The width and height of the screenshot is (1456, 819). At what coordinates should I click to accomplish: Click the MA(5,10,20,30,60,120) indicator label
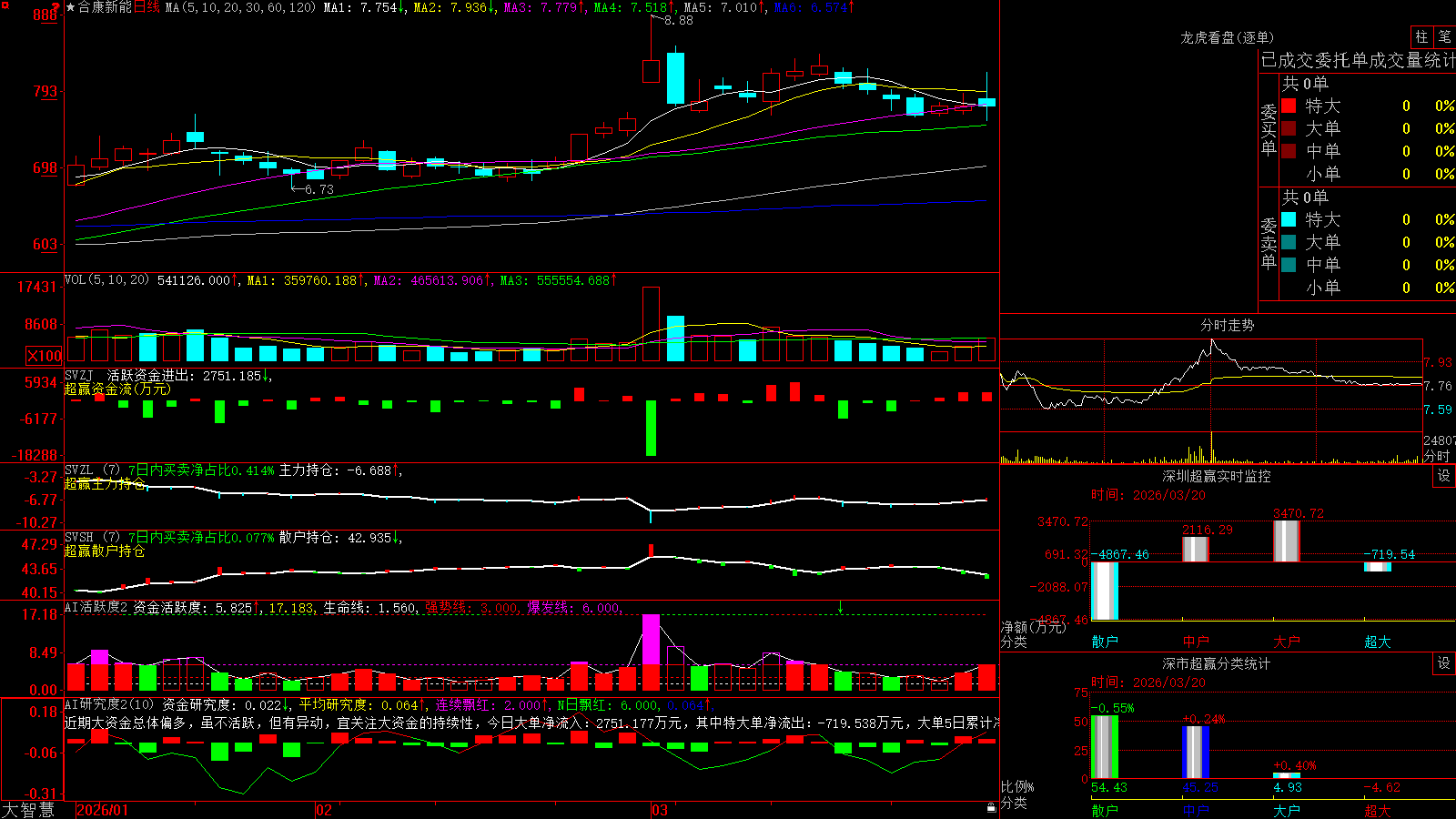coord(241,7)
